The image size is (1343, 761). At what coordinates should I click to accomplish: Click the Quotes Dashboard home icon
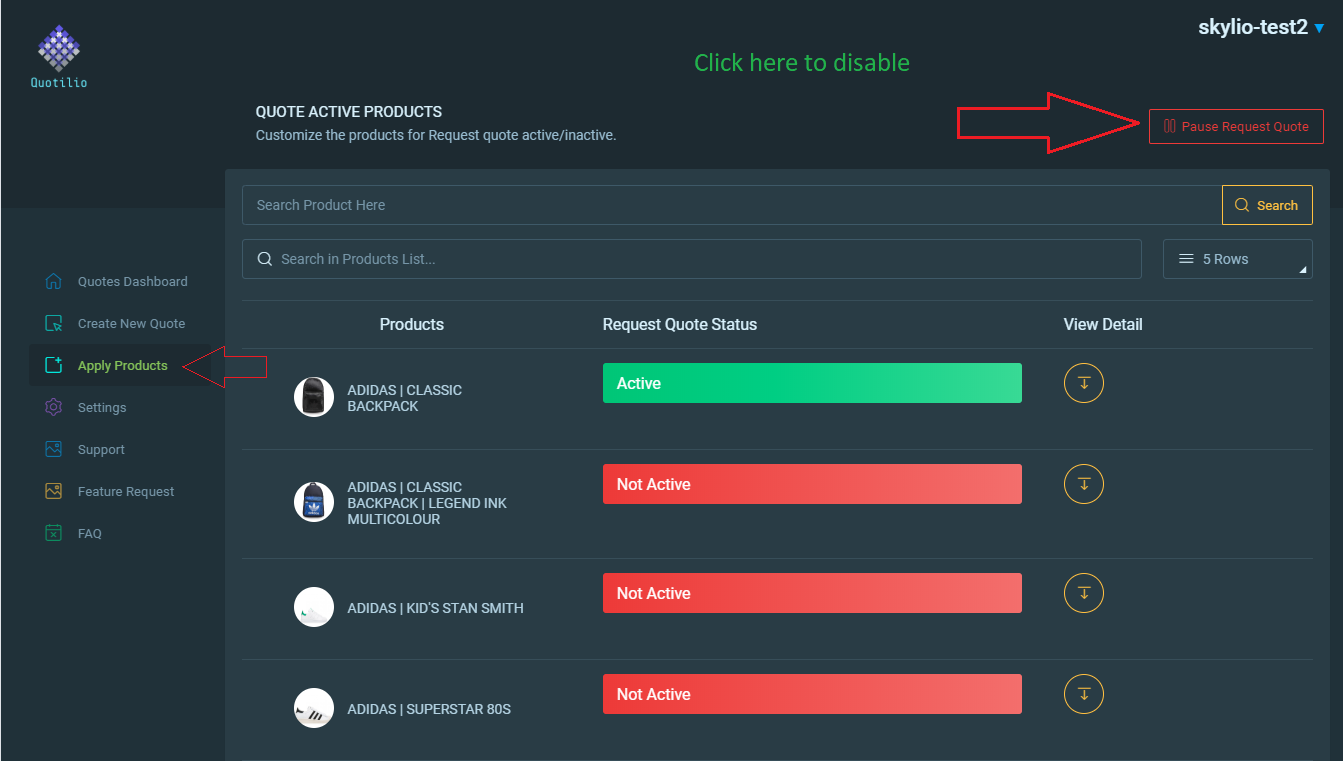(x=54, y=281)
